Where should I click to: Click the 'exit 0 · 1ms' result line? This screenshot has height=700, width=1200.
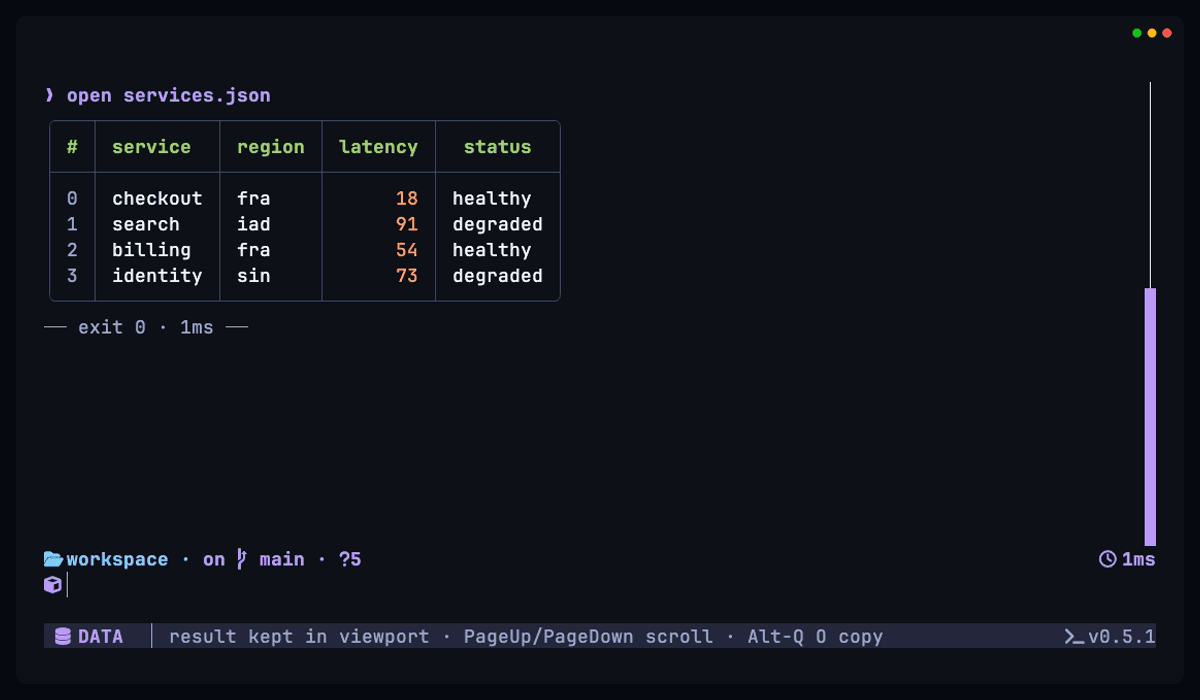point(146,327)
